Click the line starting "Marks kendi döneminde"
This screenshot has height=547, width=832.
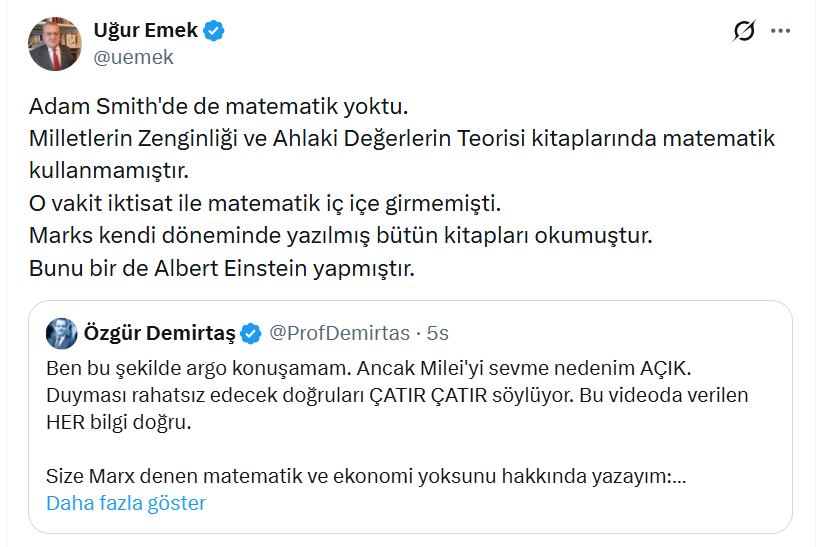coord(340,237)
